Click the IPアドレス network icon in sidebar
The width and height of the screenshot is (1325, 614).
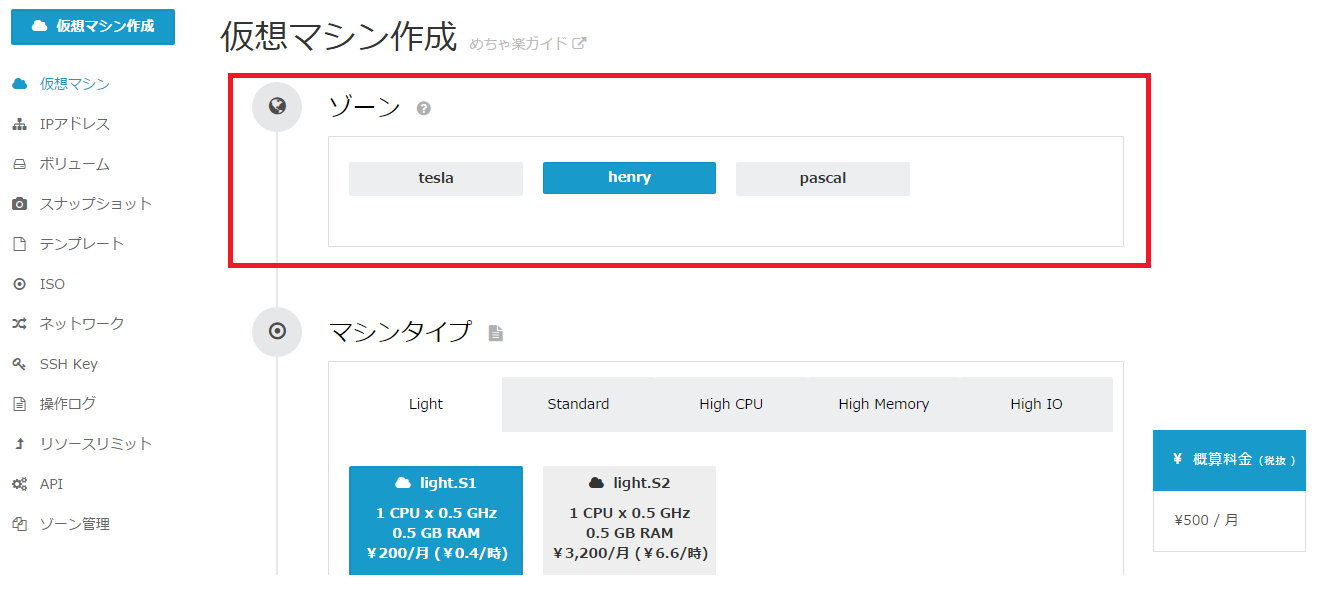[x=19, y=124]
